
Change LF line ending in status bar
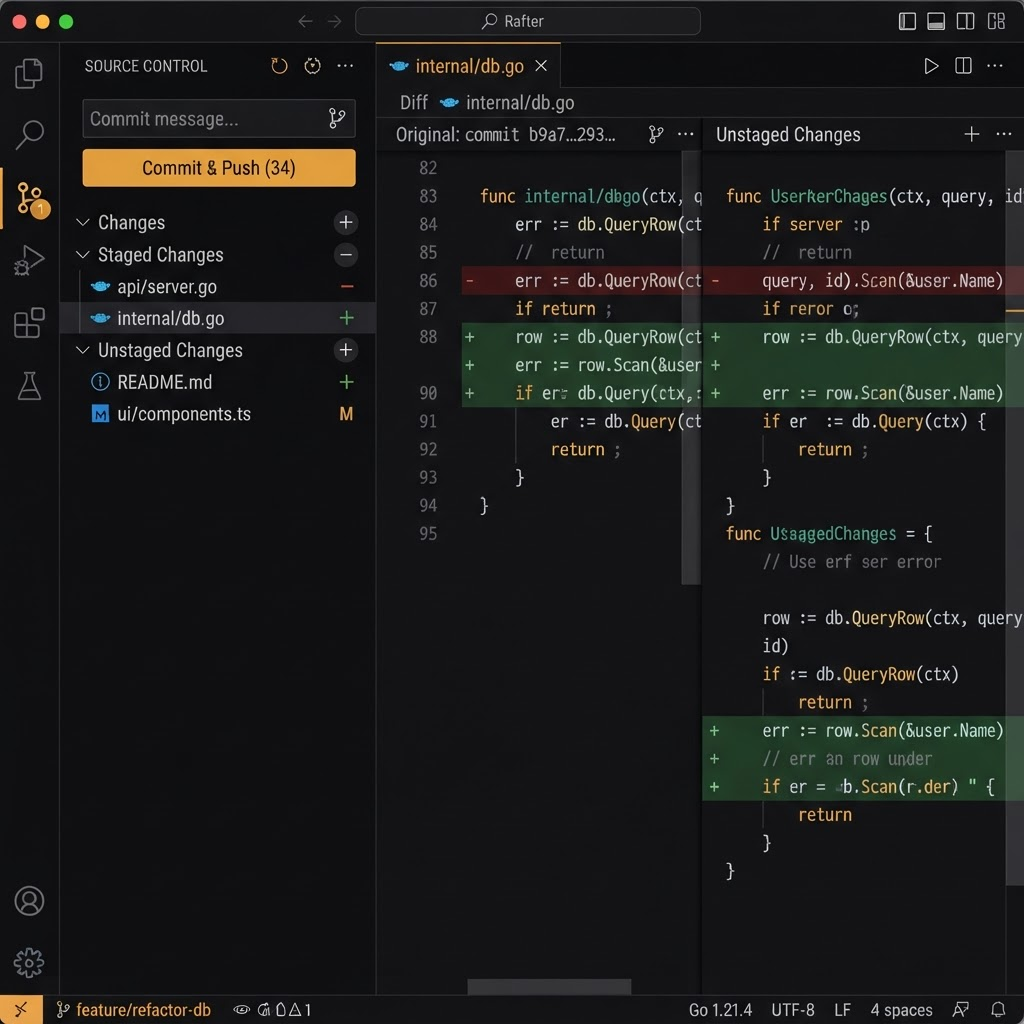(842, 1010)
